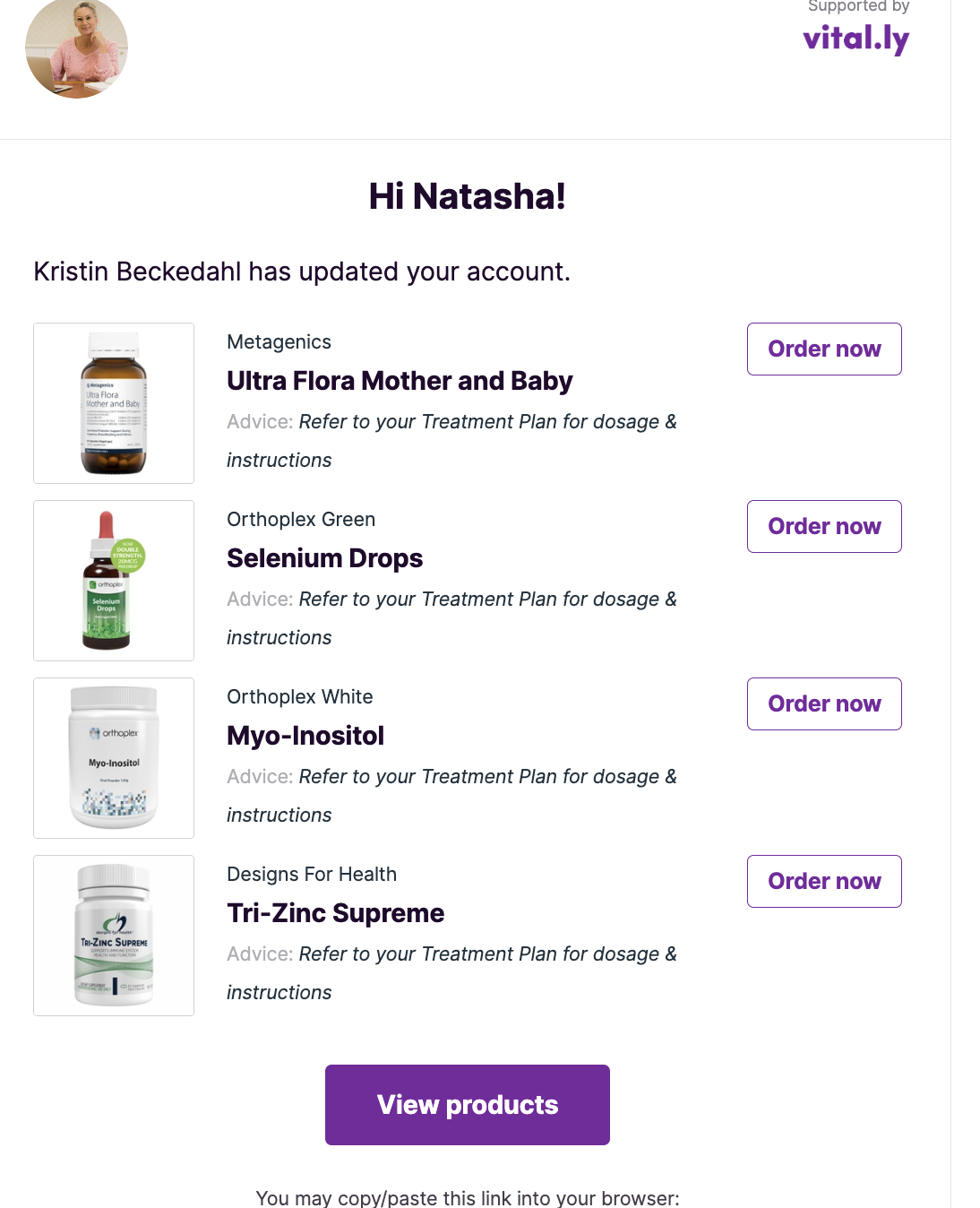The height and width of the screenshot is (1208, 980).
Task: Click the View products button
Action: pyautogui.click(x=467, y=1105)
